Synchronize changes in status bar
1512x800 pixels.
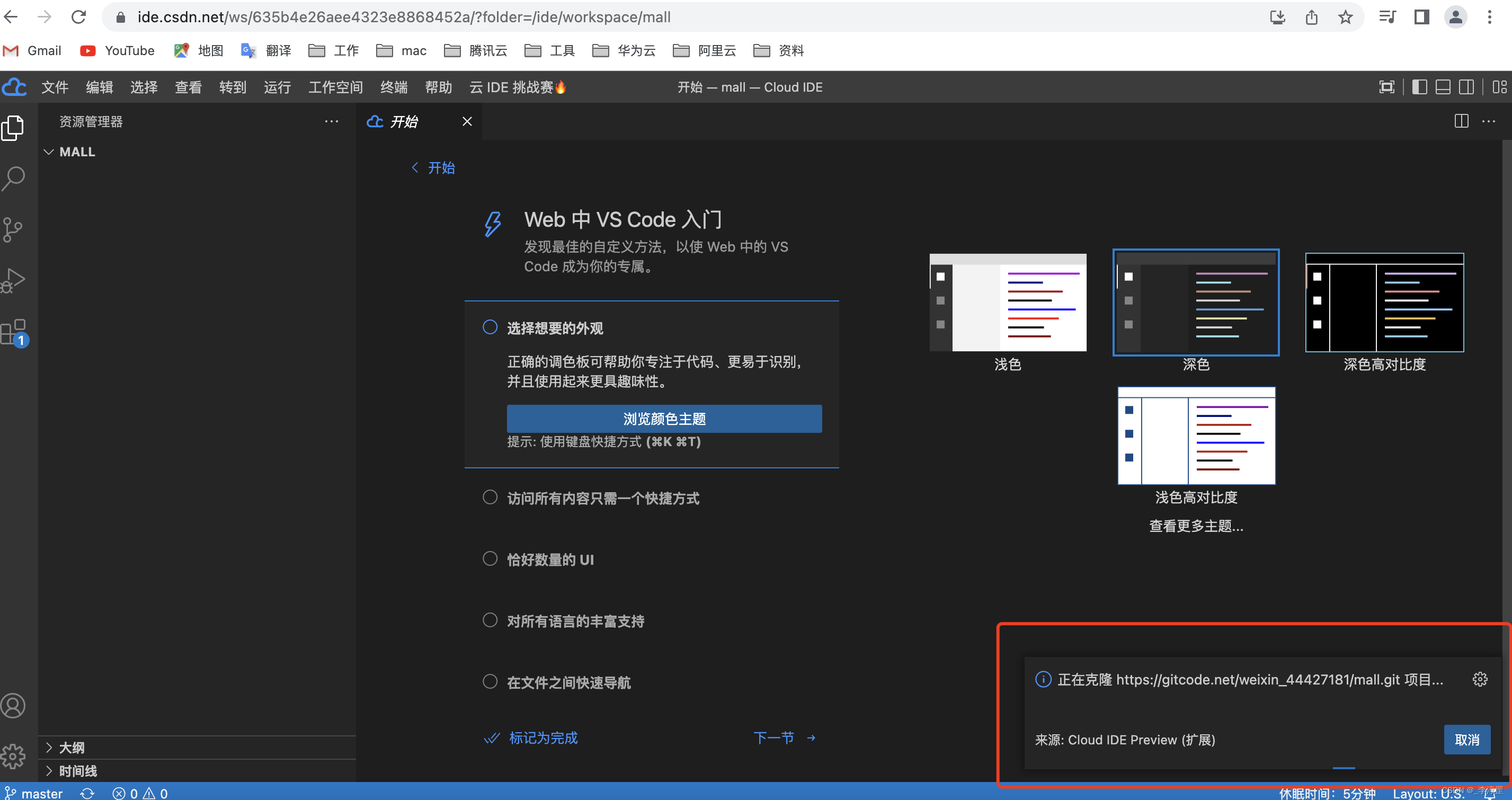click(x=87, y=793)
